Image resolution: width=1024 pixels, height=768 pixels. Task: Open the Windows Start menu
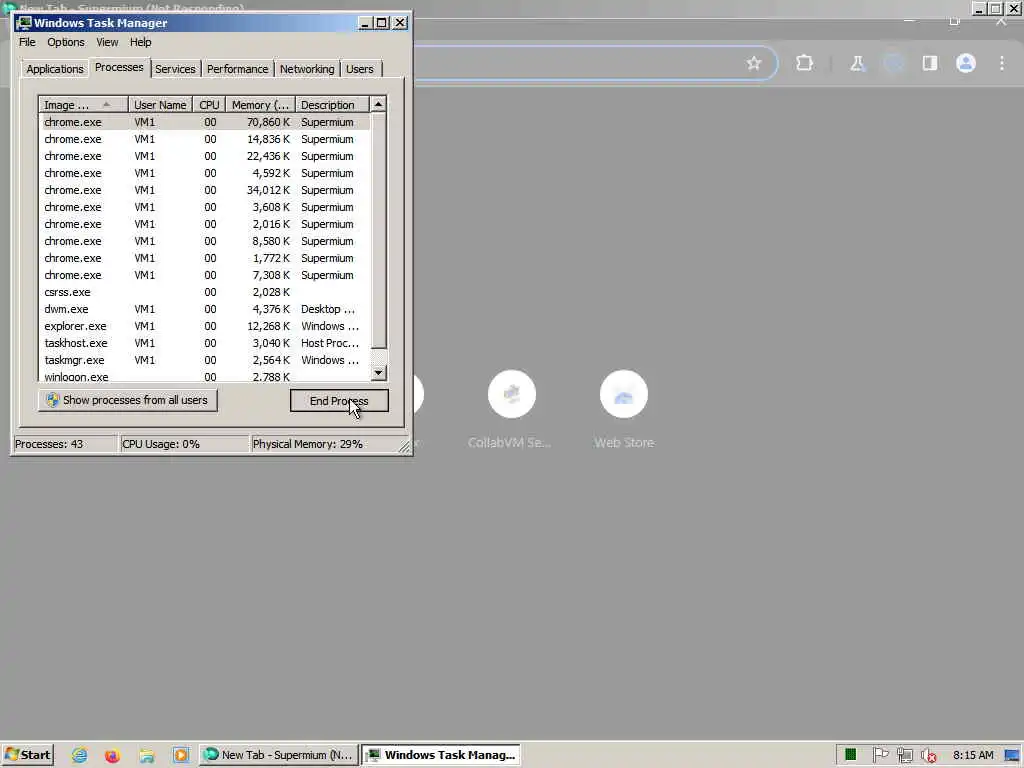(27, 755)
